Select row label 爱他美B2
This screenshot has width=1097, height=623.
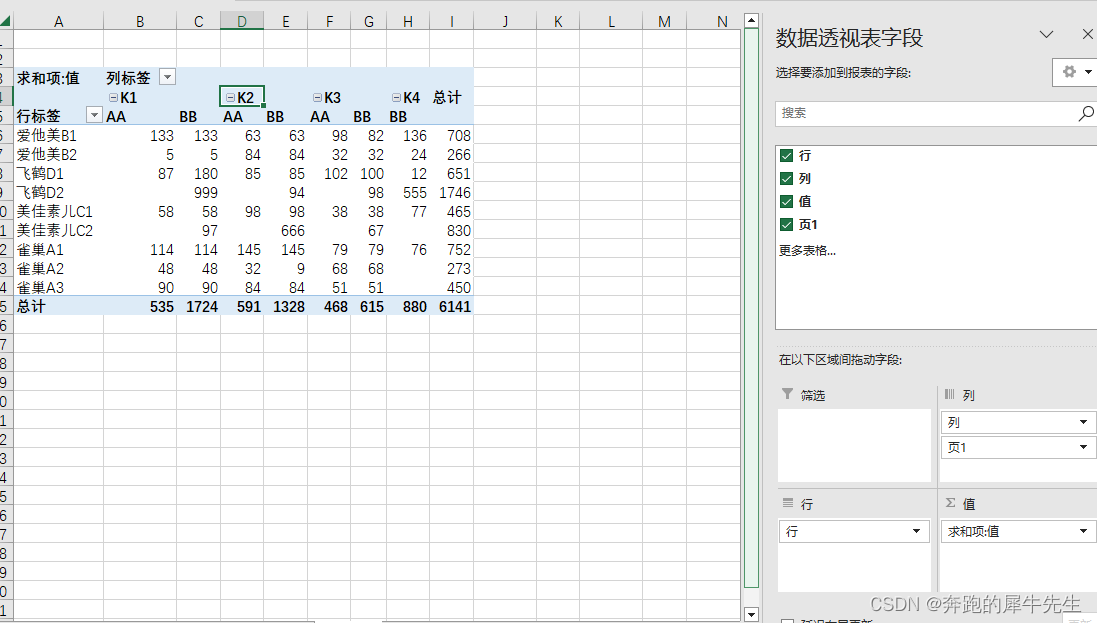pos(59,154)
